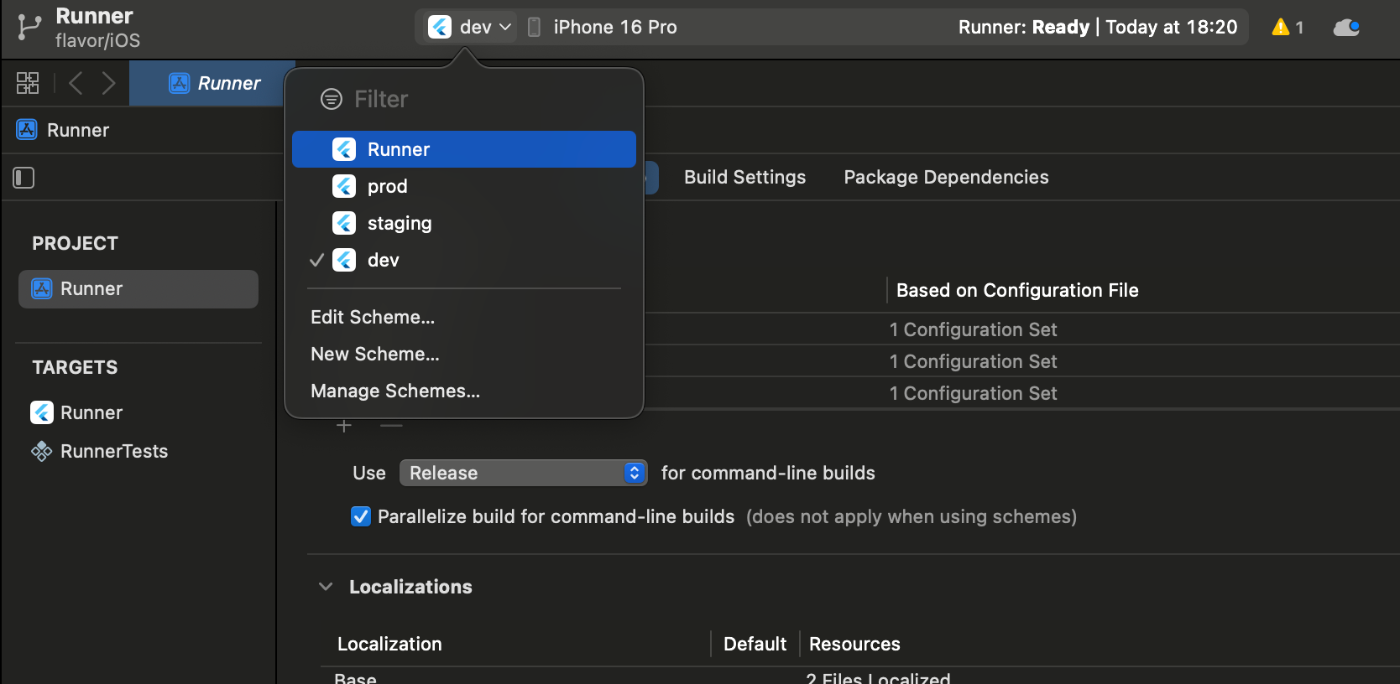Screen dimensions: 1400x684
Task: Click the third 1 Configuration Set cell
Action: click(x=973, y=394)
